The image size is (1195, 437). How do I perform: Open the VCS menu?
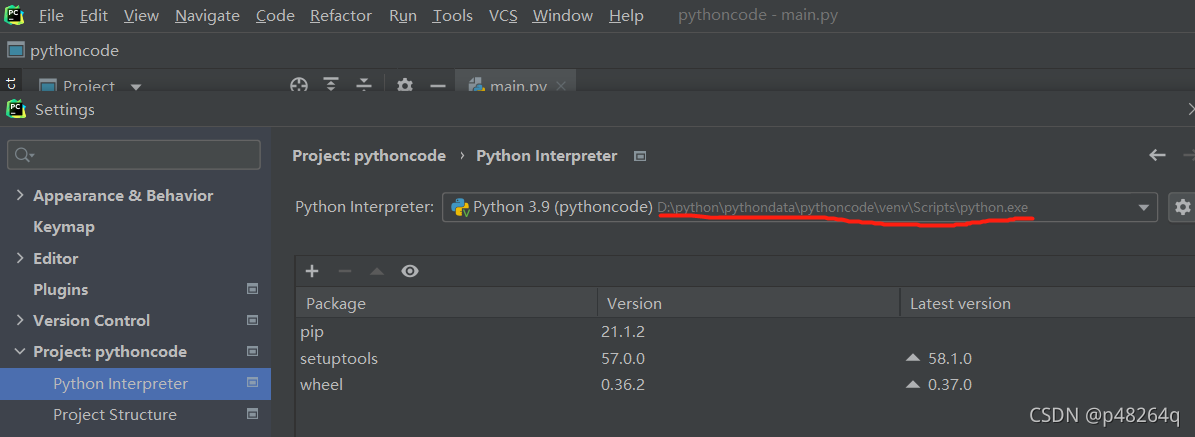(x=503, y=15)
